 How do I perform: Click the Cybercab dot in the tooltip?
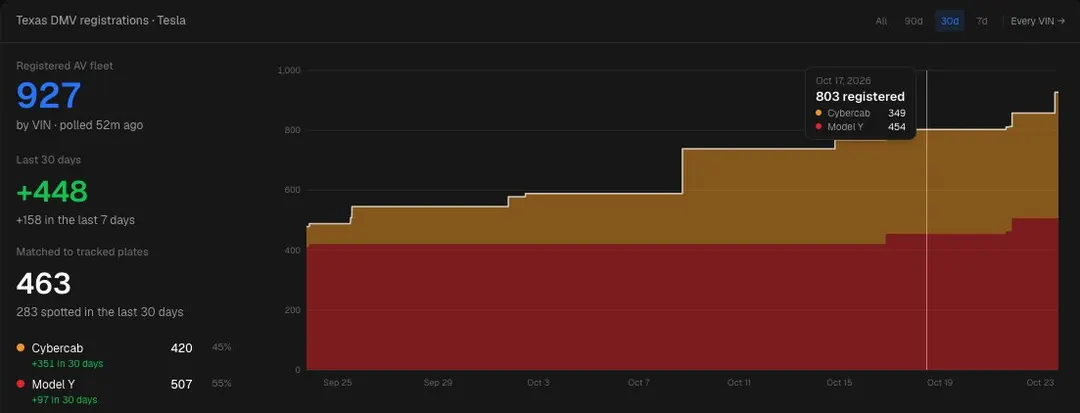819,113
